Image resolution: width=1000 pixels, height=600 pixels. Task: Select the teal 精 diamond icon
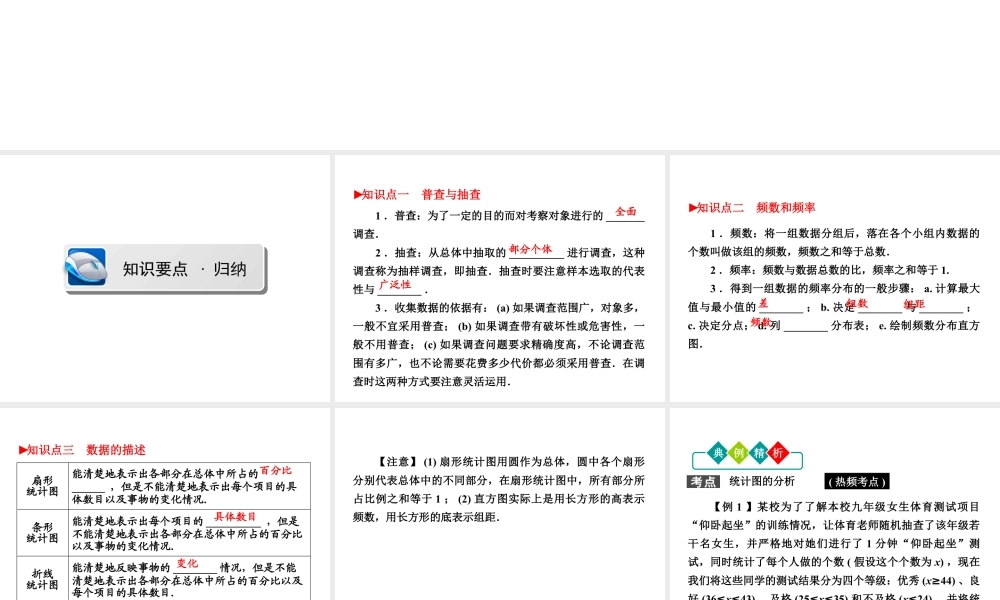(x=760, y=453)
